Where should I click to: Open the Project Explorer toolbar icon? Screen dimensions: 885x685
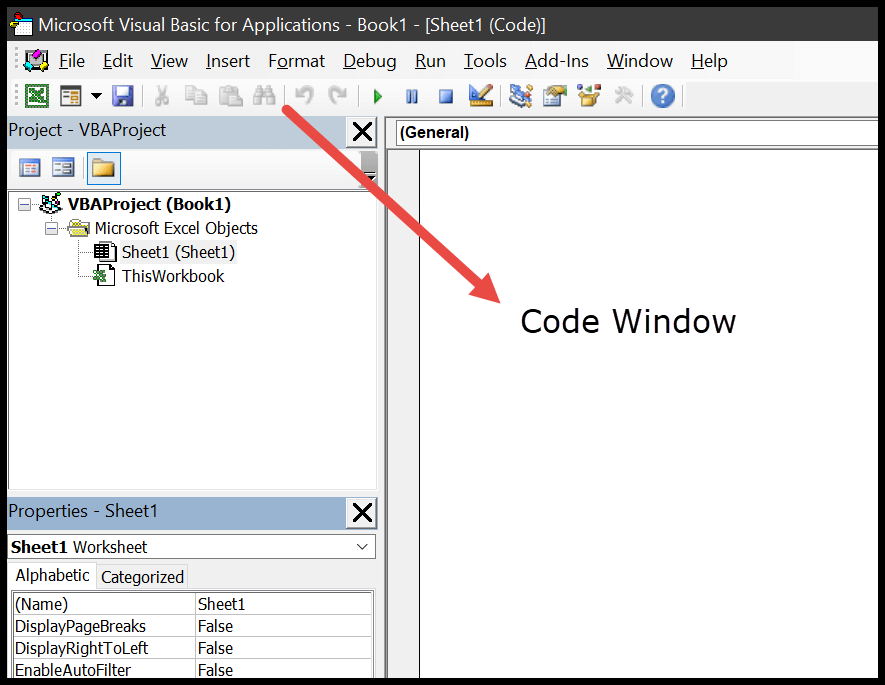click(x=520, y=96)
